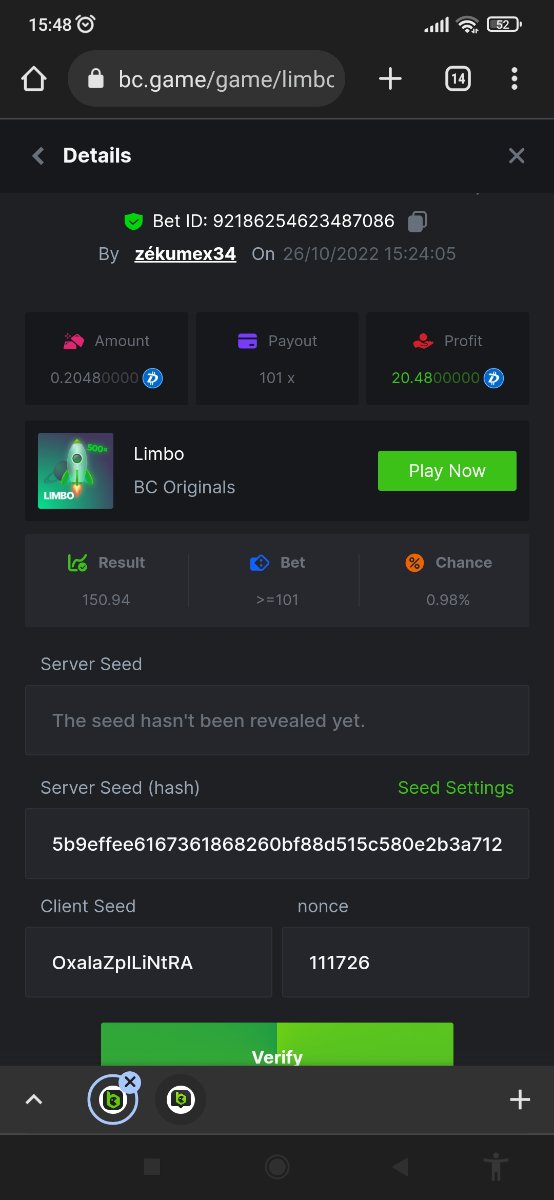Viewport: 554px width, 1200px height.
Task: Tap the green verified shield icon
Action: tap(133, 221)
